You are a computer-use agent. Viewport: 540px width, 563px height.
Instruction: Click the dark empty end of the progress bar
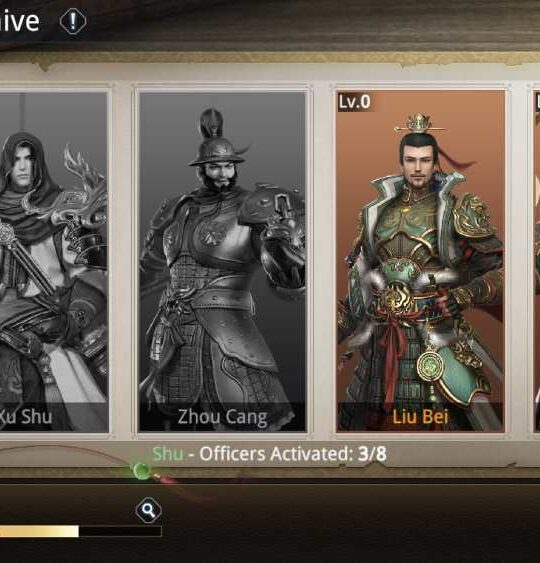tap(120, 531)
